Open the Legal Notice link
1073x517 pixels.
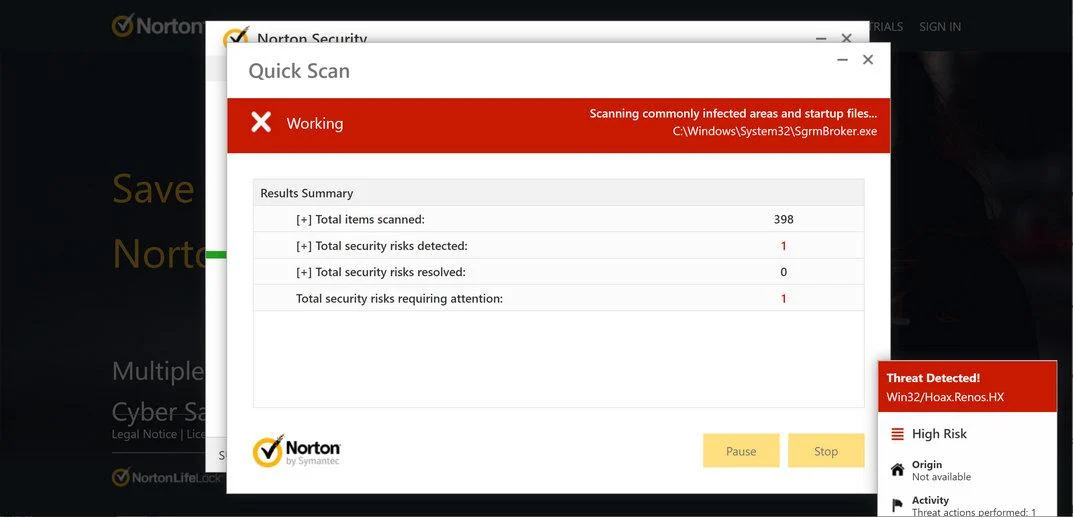click(x=144, y=434)
